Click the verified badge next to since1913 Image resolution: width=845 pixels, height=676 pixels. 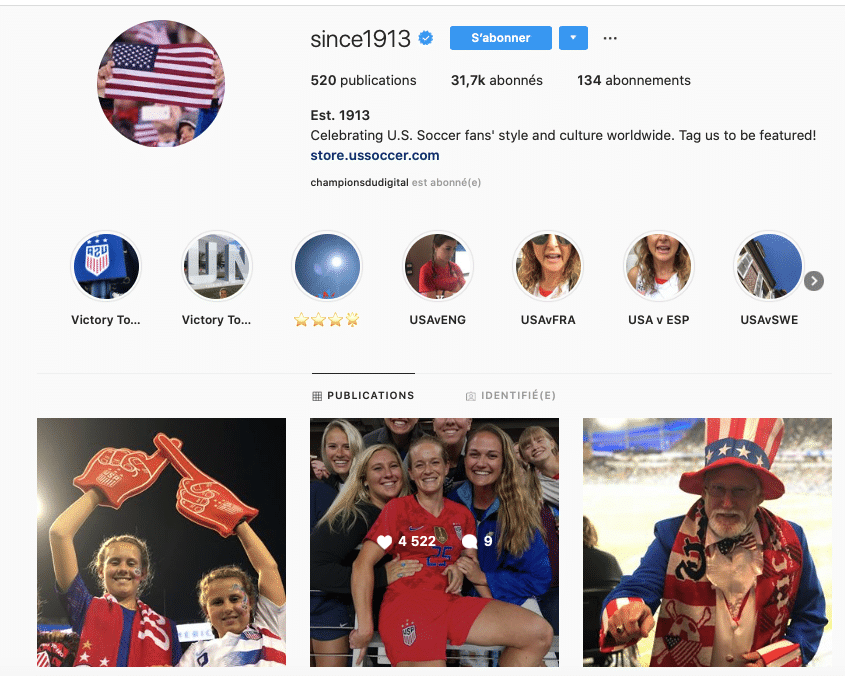[x=426, y=38]
